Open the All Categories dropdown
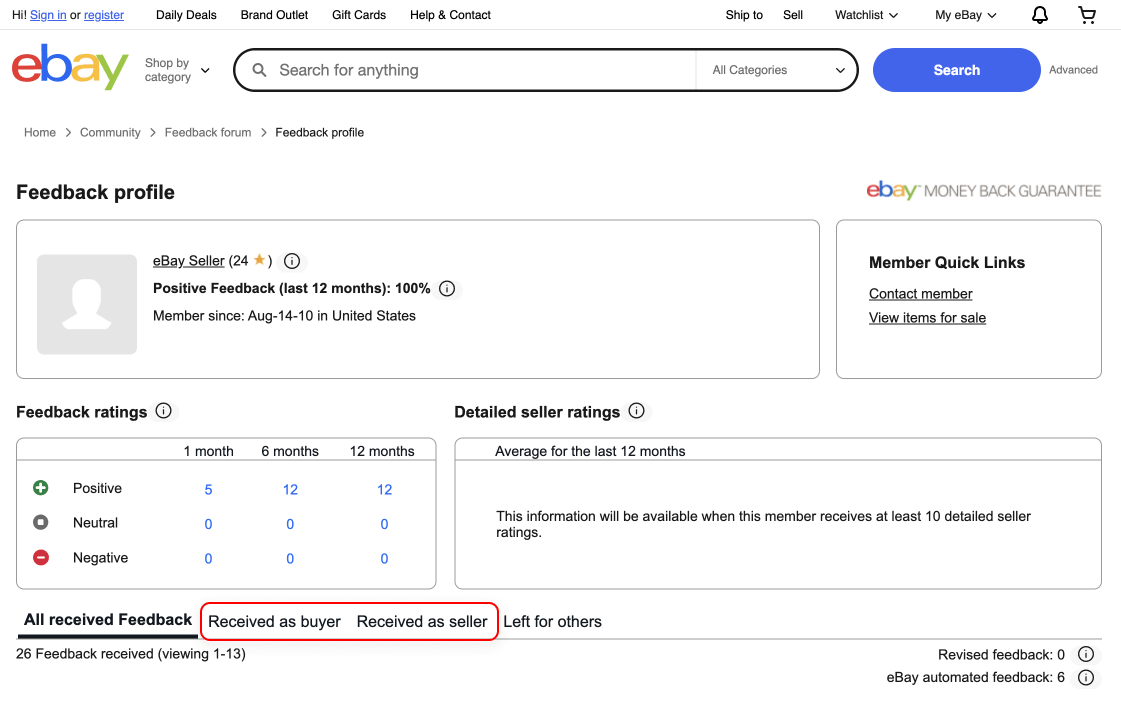1121x704 pixels. tap(779, 70)
